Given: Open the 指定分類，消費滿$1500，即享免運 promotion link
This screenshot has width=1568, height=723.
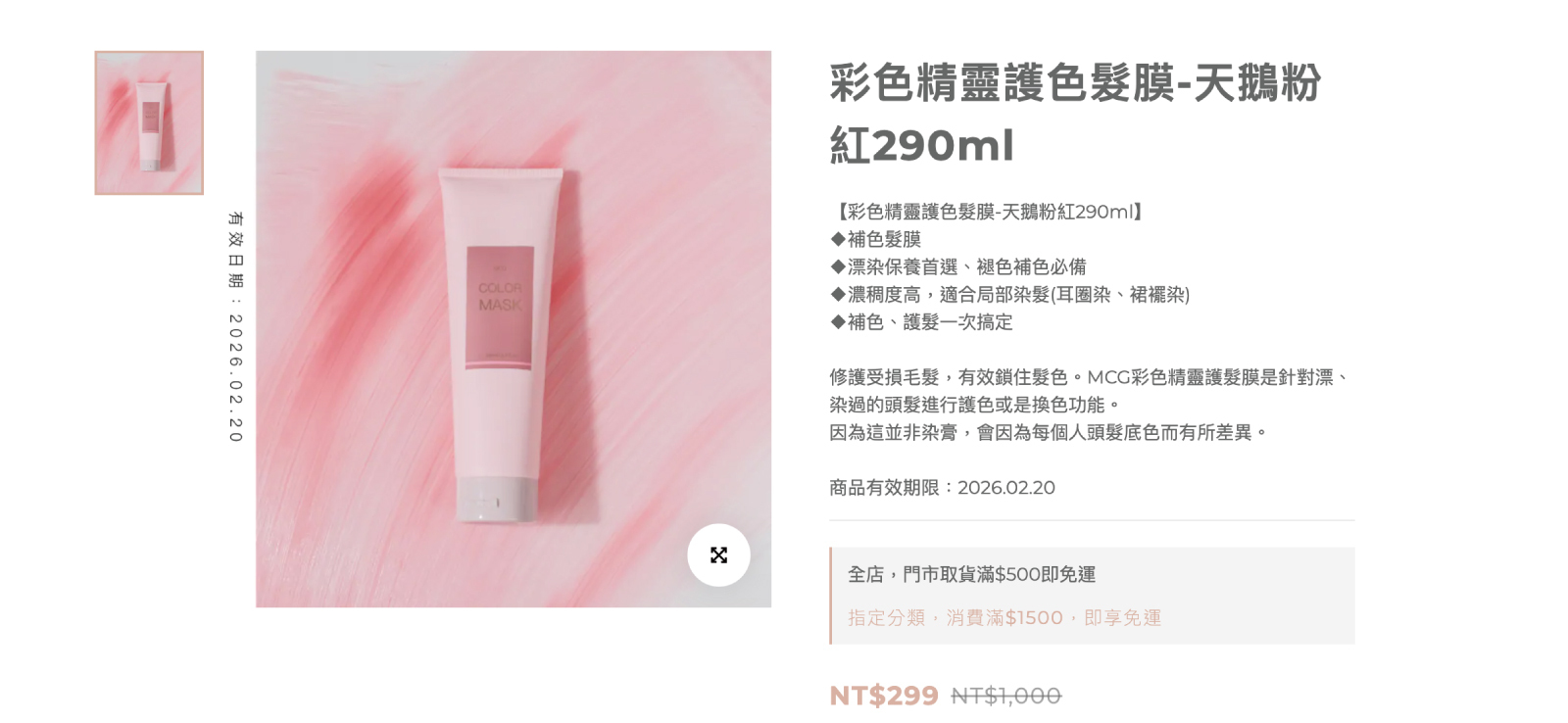Looking at the screenshot, I should 1004,618.
